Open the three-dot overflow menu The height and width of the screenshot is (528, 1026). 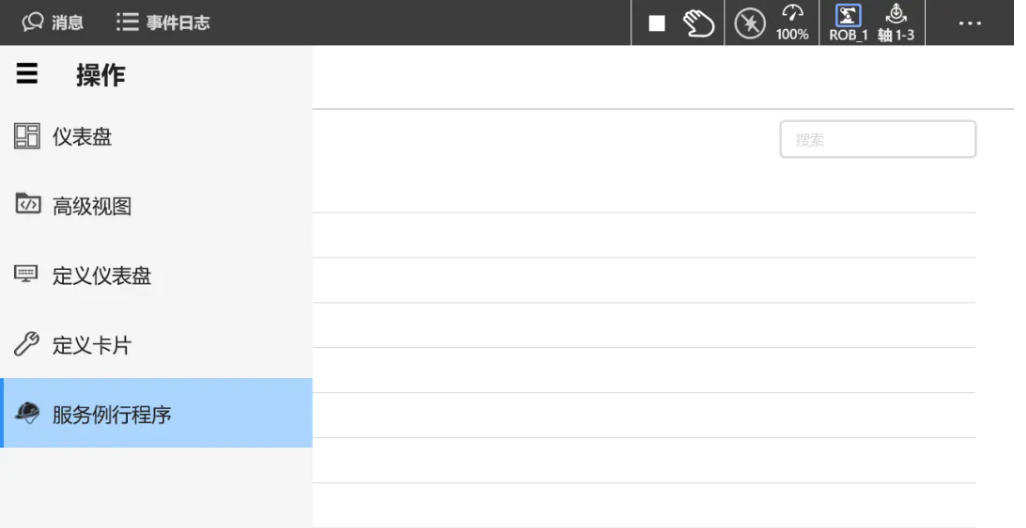pos(969,23)
